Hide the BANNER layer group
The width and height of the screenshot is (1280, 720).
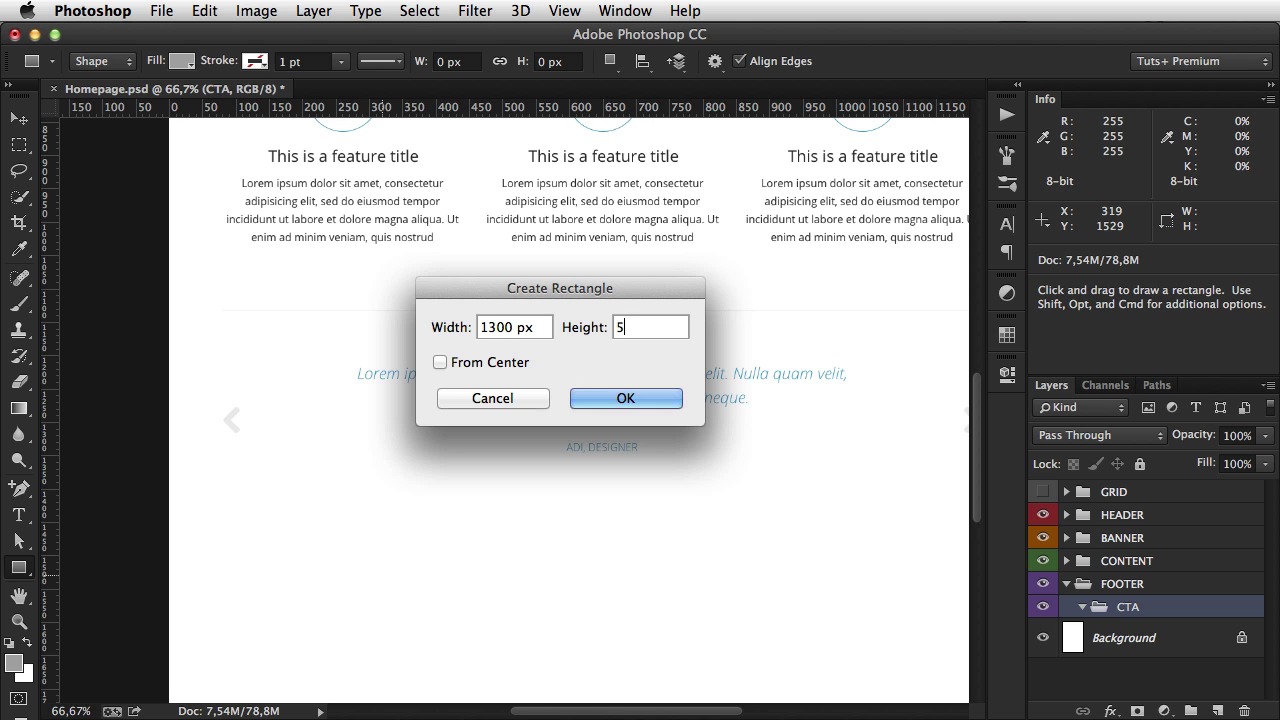pos(1043,538)
